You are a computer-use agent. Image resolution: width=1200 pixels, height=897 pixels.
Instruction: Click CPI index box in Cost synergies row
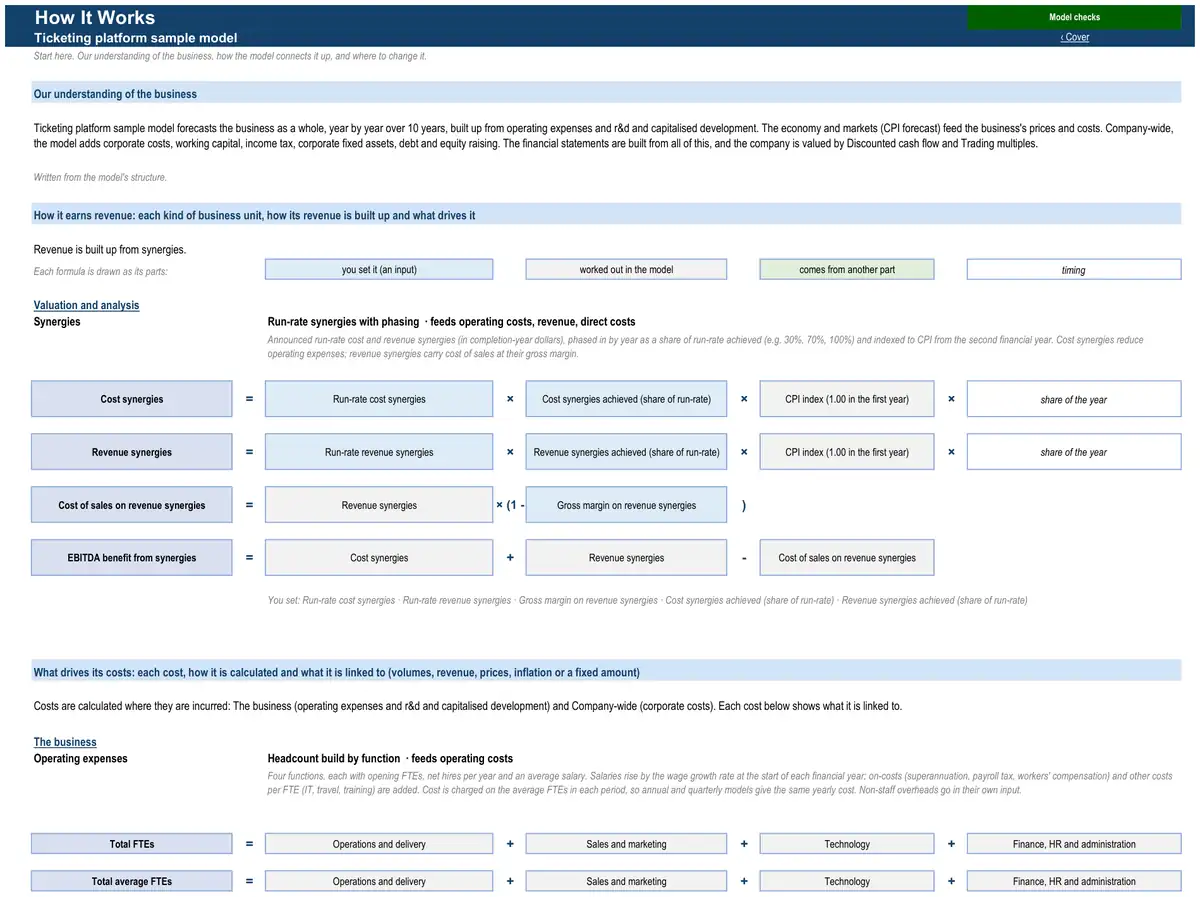[847, 399]
